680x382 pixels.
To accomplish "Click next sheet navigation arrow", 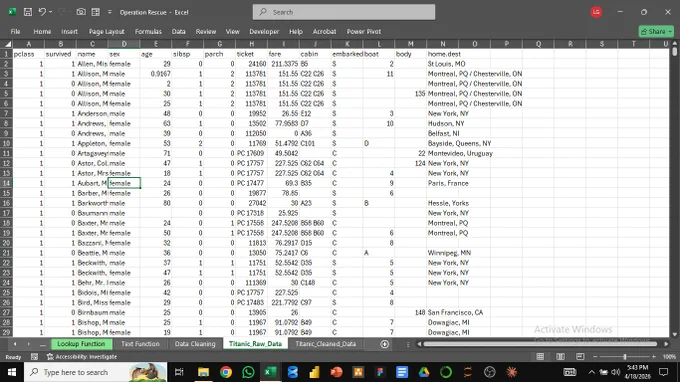I will [x=29, y=344].
